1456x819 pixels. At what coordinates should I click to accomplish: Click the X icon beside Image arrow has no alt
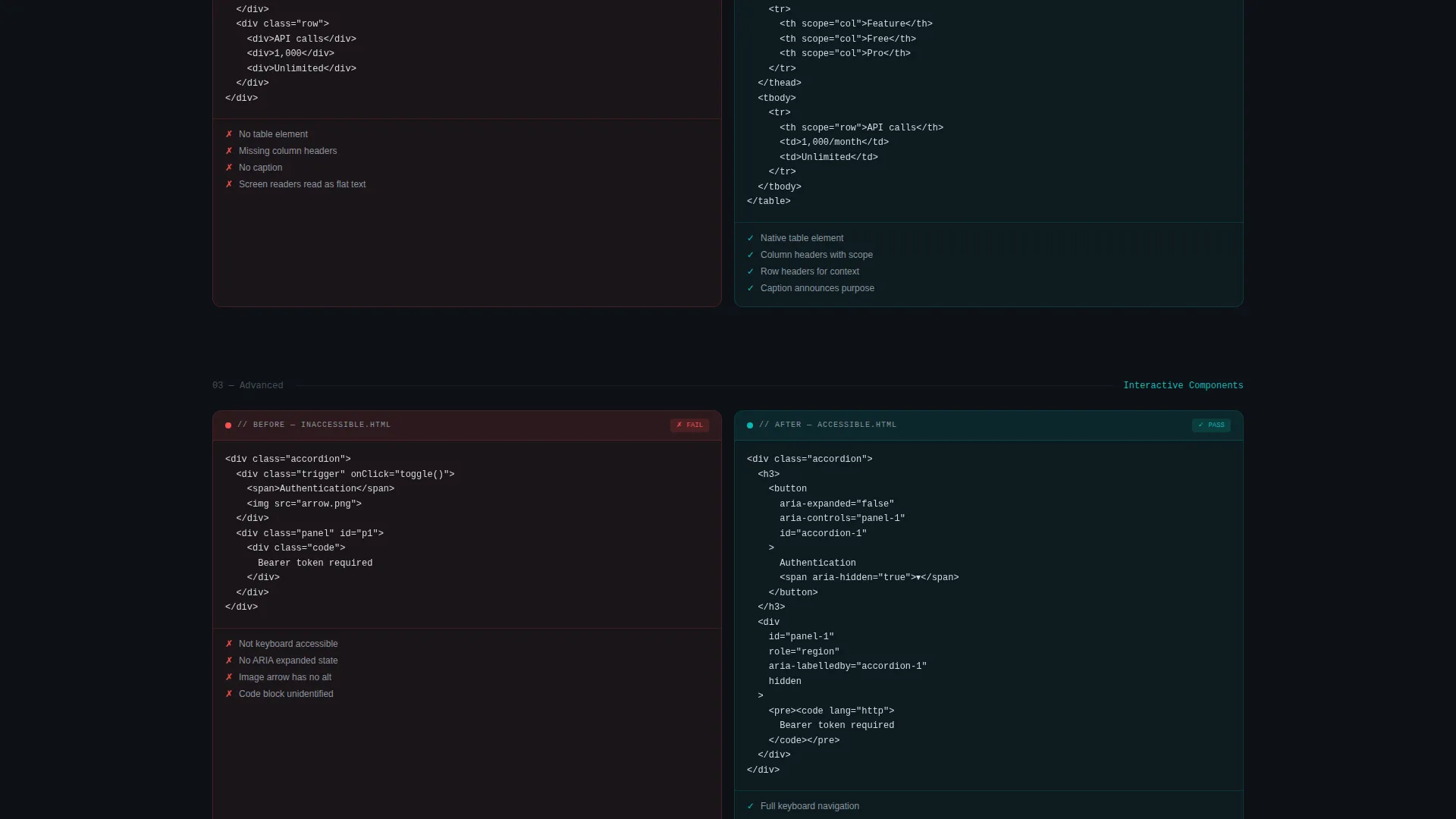229,677
